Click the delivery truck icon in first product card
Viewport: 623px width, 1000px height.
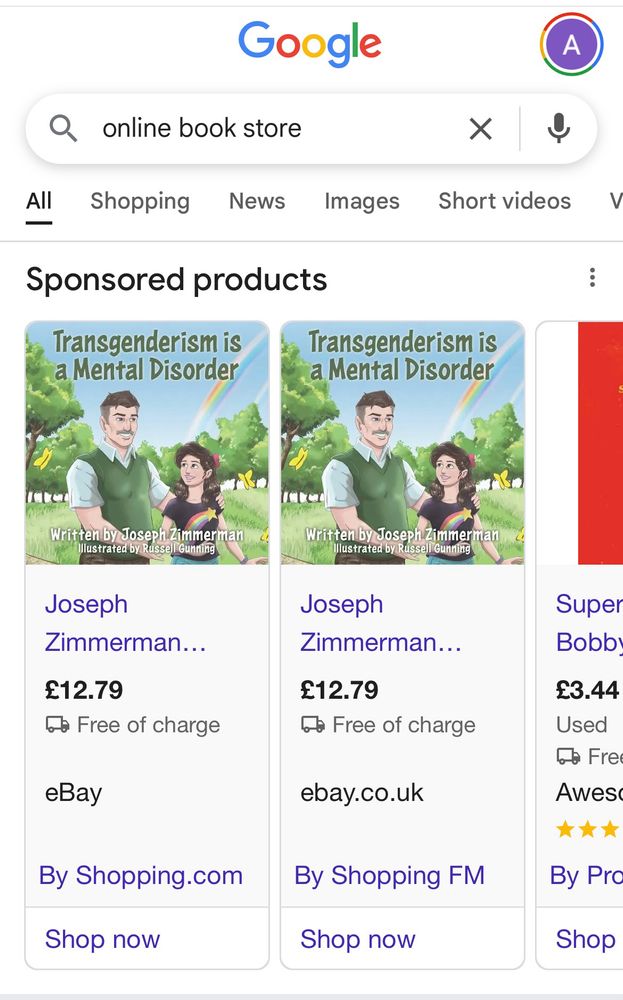click(x=57, y=724)
